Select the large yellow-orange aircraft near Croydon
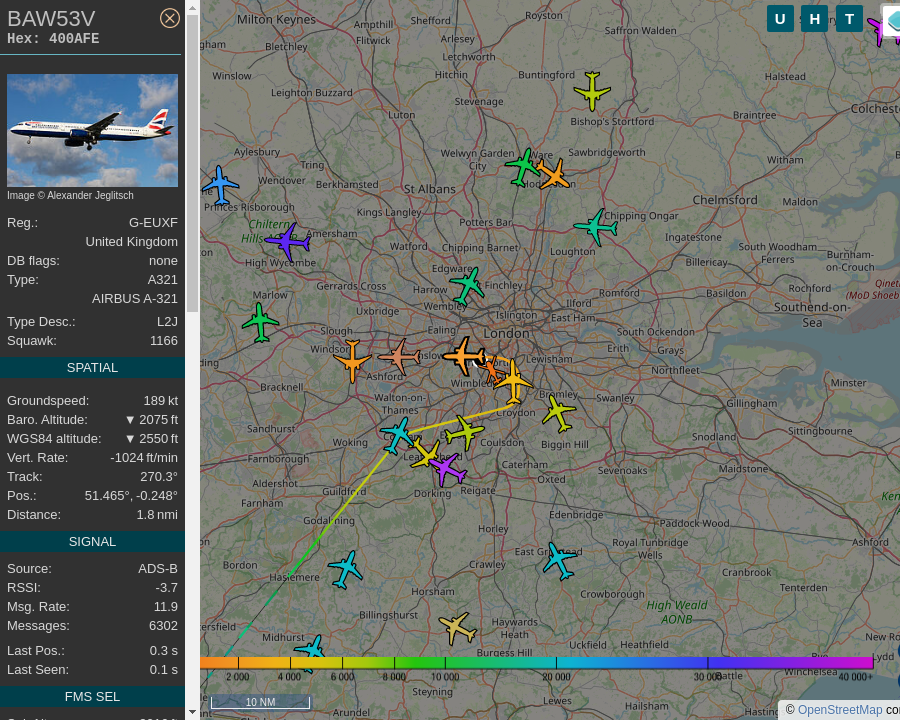Viewport: 900px width, 720px height. click(x=513, y=382)
